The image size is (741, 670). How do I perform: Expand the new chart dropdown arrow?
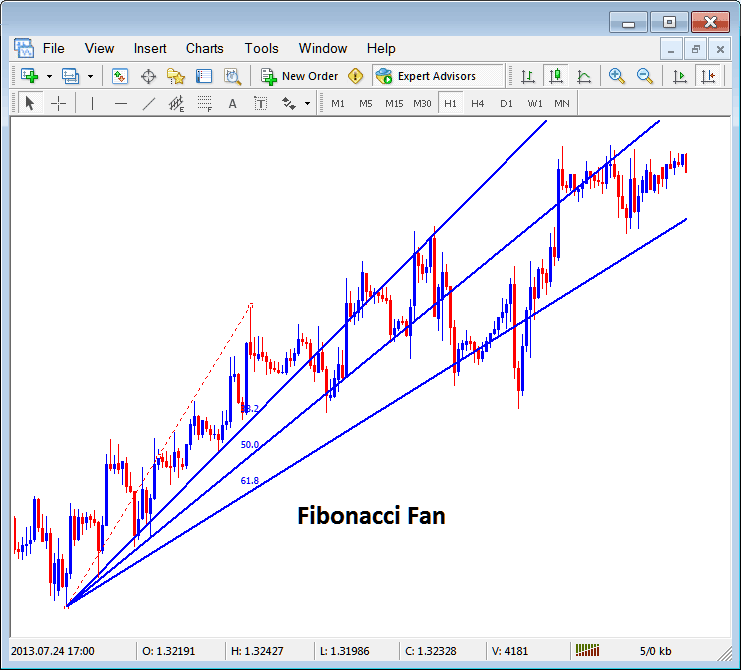pyautogui.click(x=49, y=76)
